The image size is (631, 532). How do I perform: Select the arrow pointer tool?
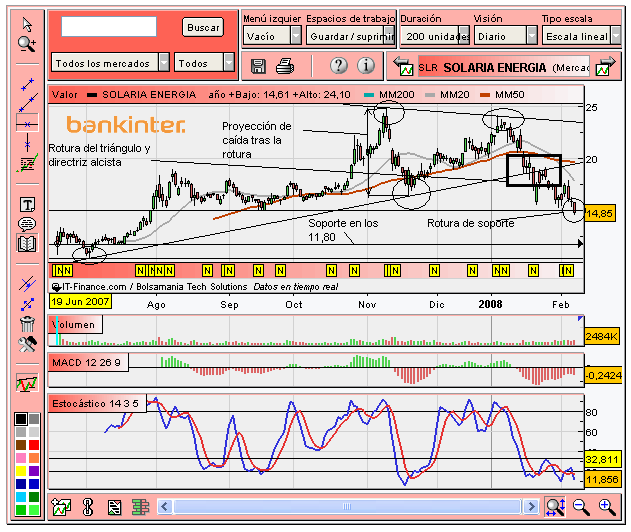tap(27, 25)
